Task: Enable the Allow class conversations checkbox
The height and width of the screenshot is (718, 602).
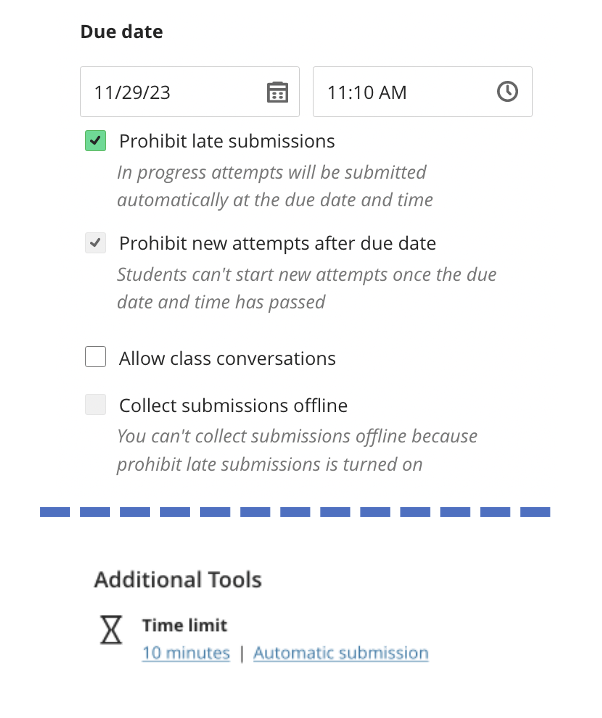Action: click(x=96, y=357)
